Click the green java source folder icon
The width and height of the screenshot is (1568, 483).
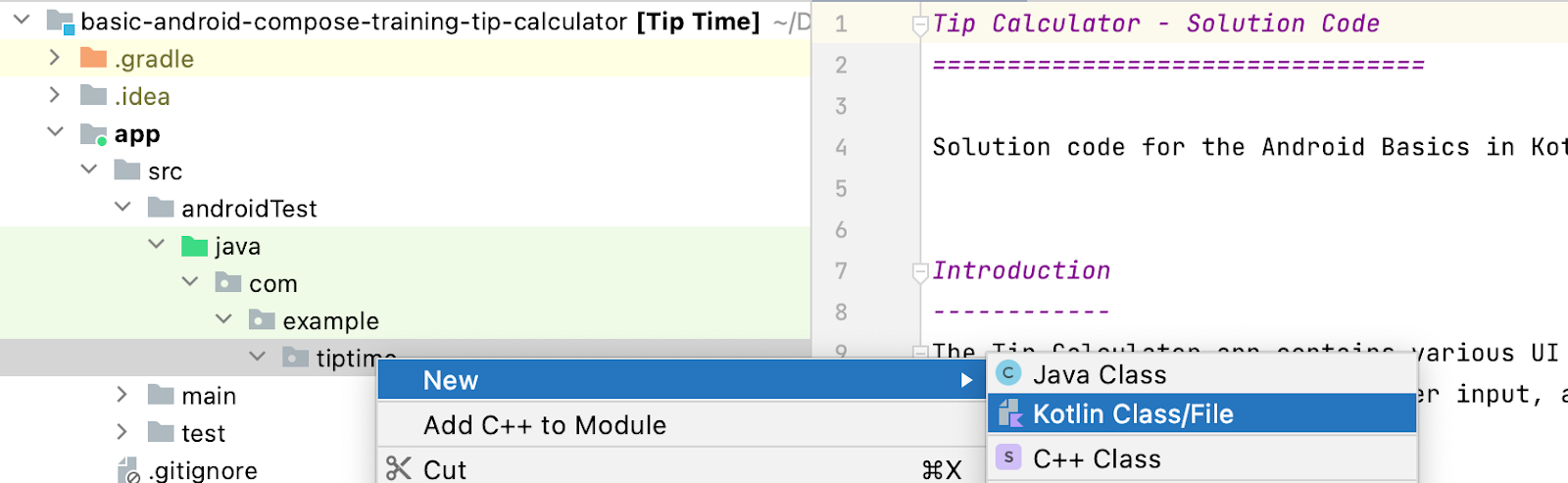point(195,246)
